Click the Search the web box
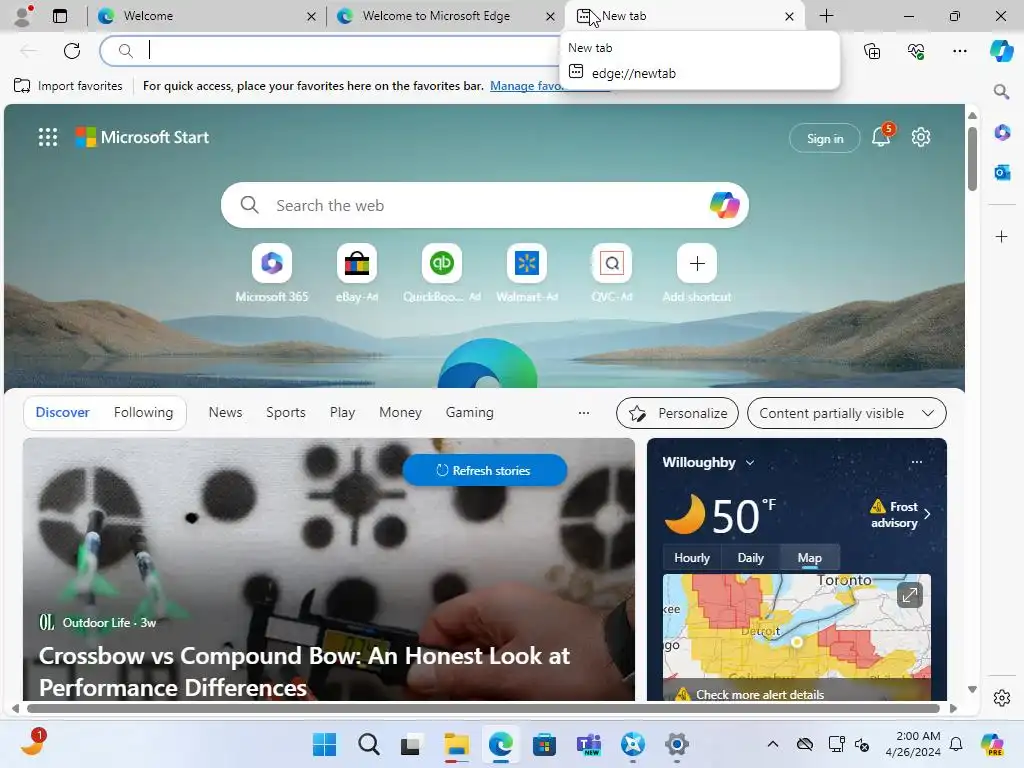This screenshot has height=768, width=1024. coord(485,205)
